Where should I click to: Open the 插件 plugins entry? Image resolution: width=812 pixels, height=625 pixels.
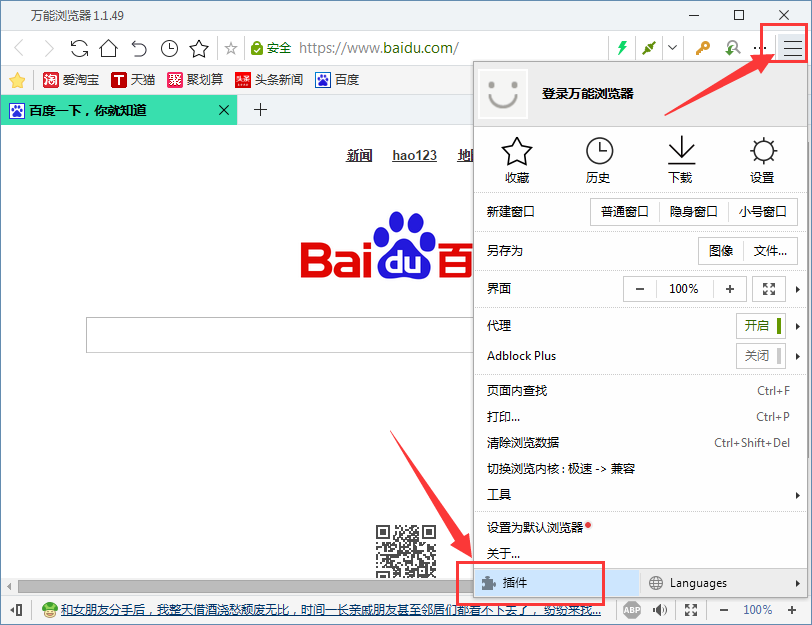click(557, 583)
